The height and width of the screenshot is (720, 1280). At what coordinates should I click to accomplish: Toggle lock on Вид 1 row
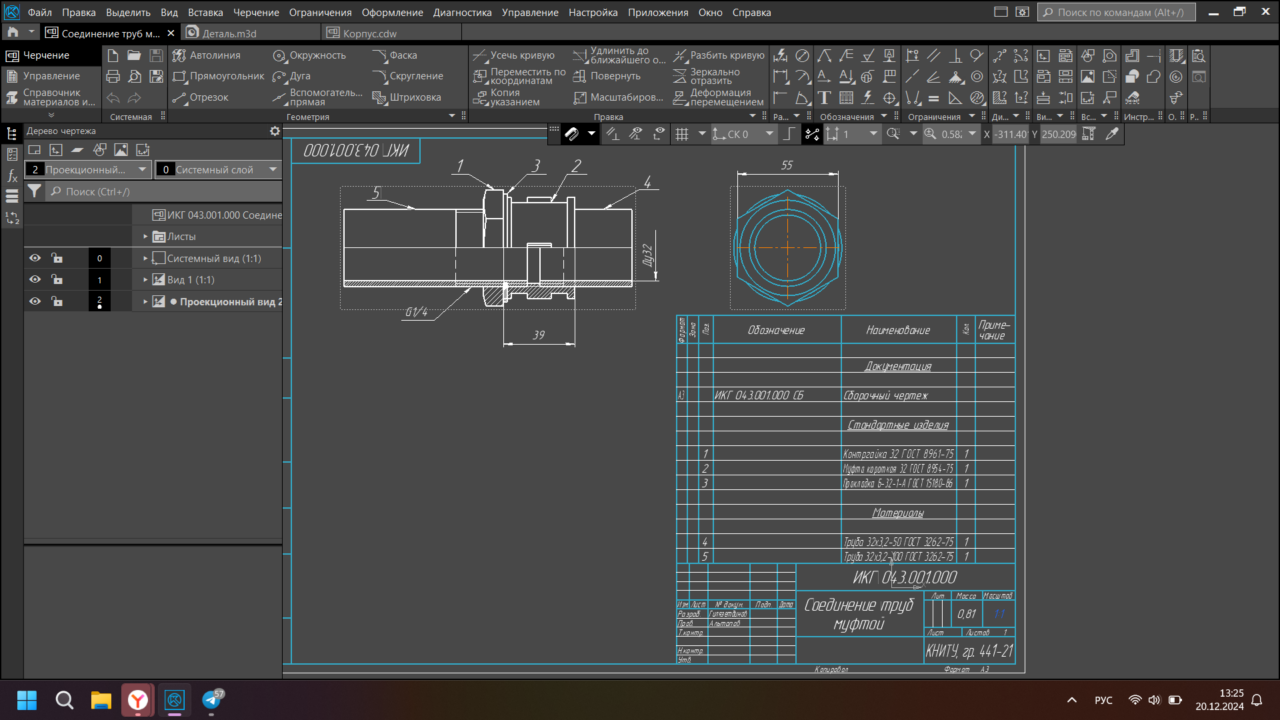click(x=57, y=280)
